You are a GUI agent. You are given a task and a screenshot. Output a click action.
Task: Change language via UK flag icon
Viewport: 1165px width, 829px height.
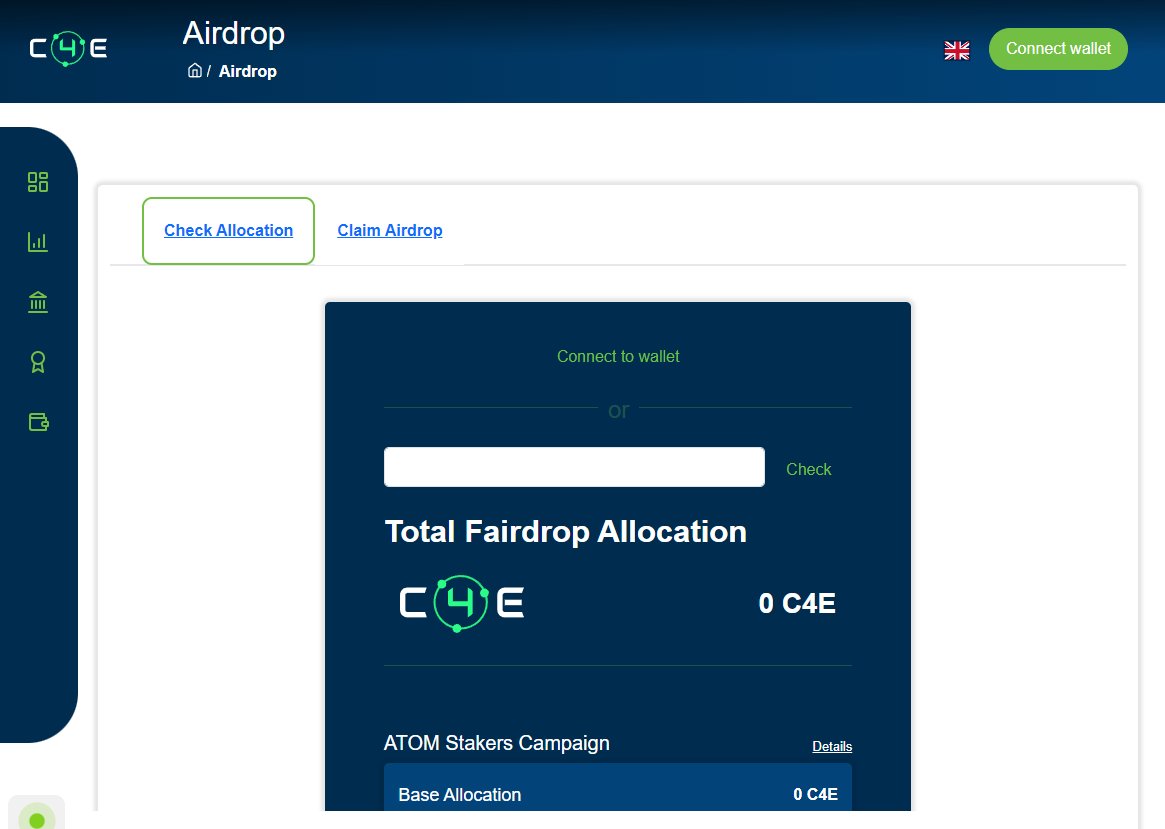tap(957, 50)
